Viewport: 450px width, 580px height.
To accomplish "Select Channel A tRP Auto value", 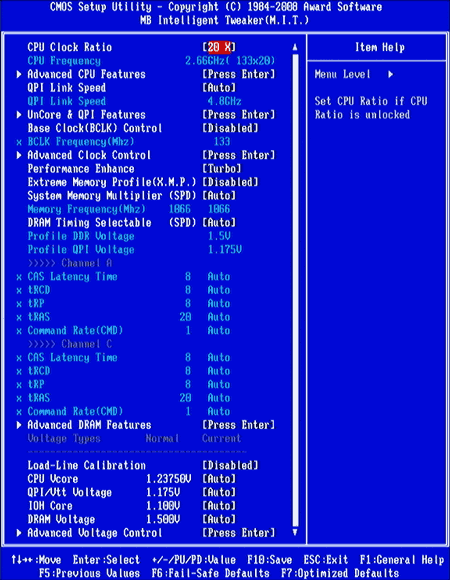I will click(219, 303).
